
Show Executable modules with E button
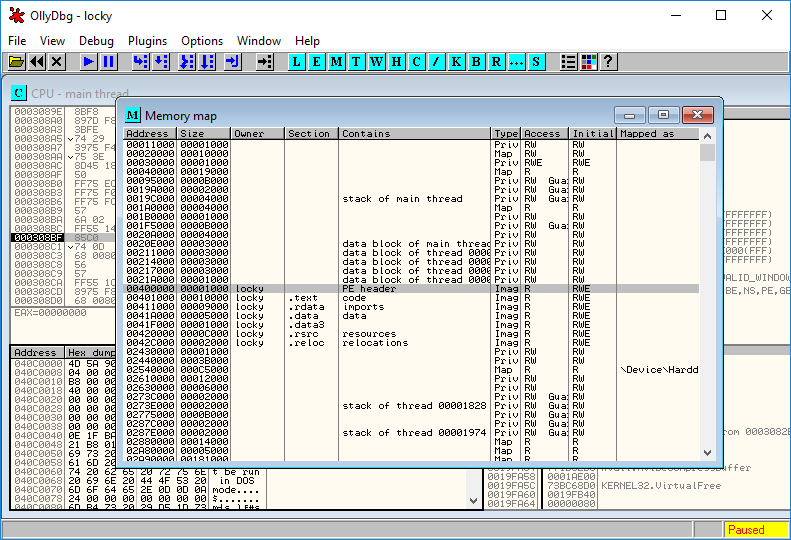[x=316, y=62]
